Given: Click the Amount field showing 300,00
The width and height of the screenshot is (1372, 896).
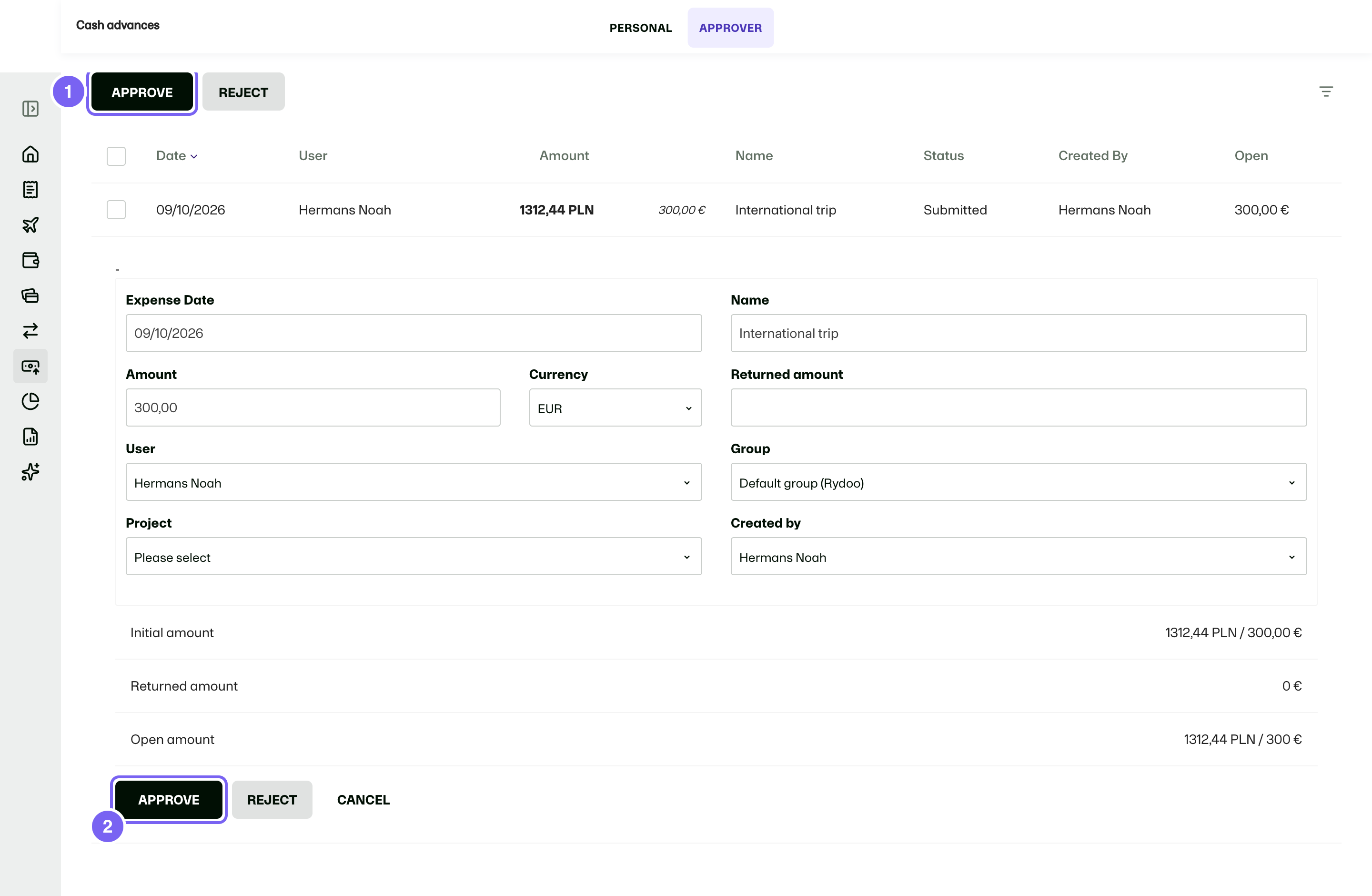Looking at the screenshot, I should 313,407.
